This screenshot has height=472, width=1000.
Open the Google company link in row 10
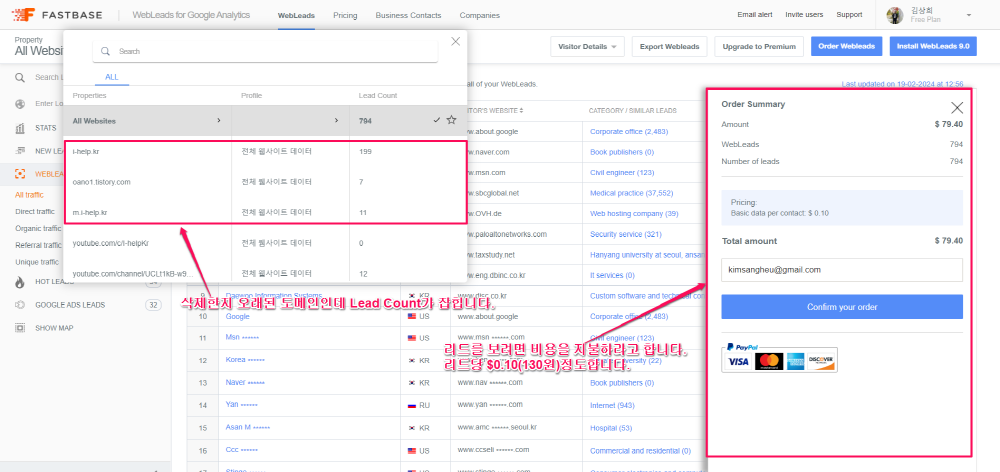(238, 316)
